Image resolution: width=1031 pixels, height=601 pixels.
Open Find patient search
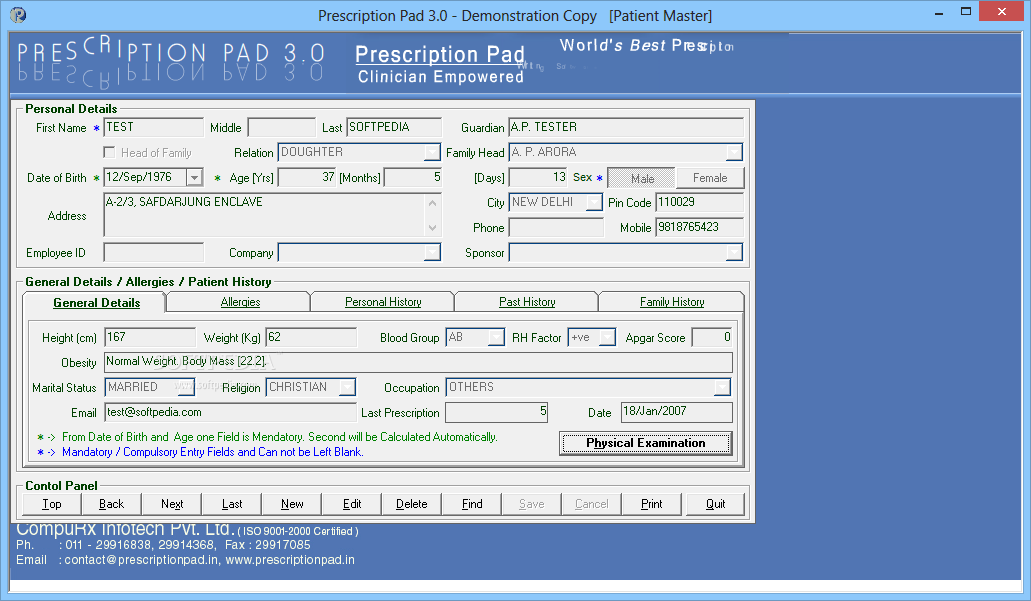[x=472, y=504]
